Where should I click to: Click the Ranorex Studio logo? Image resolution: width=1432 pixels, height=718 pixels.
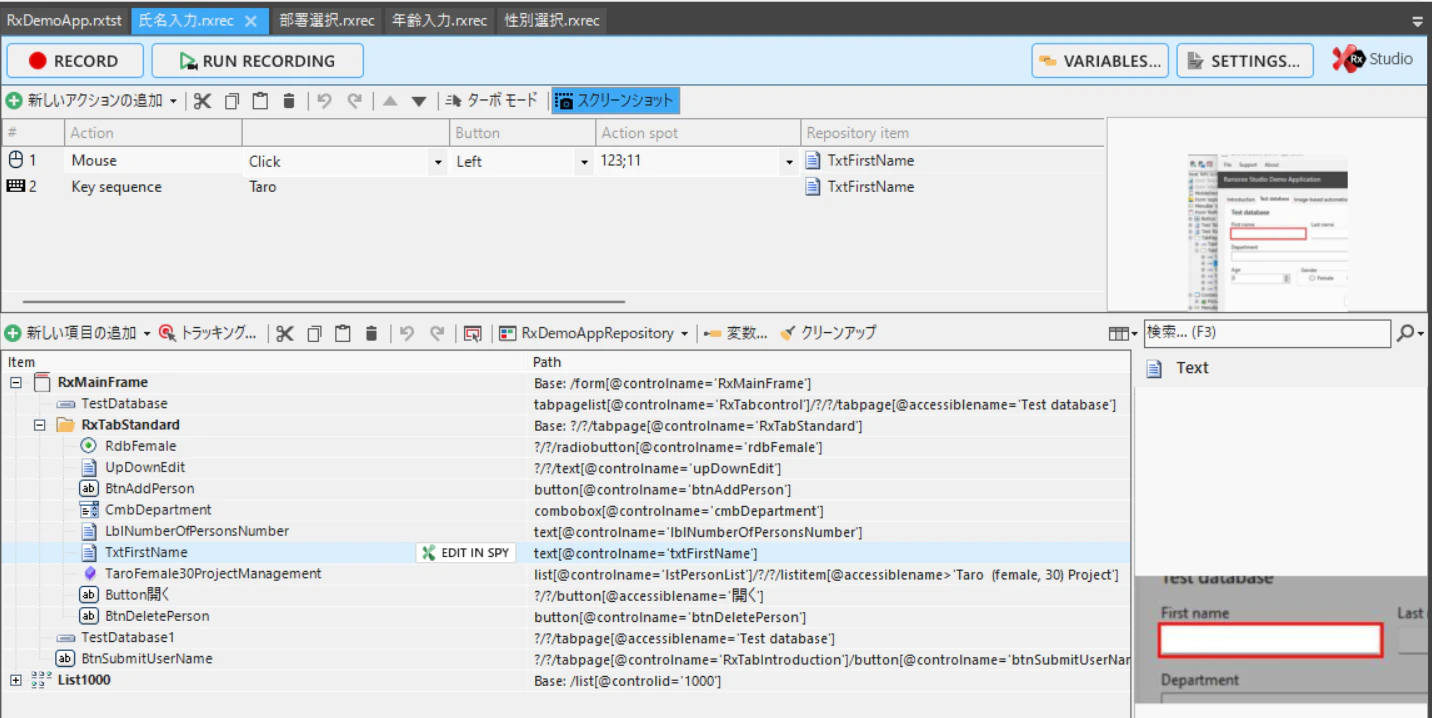[1372, 59]
